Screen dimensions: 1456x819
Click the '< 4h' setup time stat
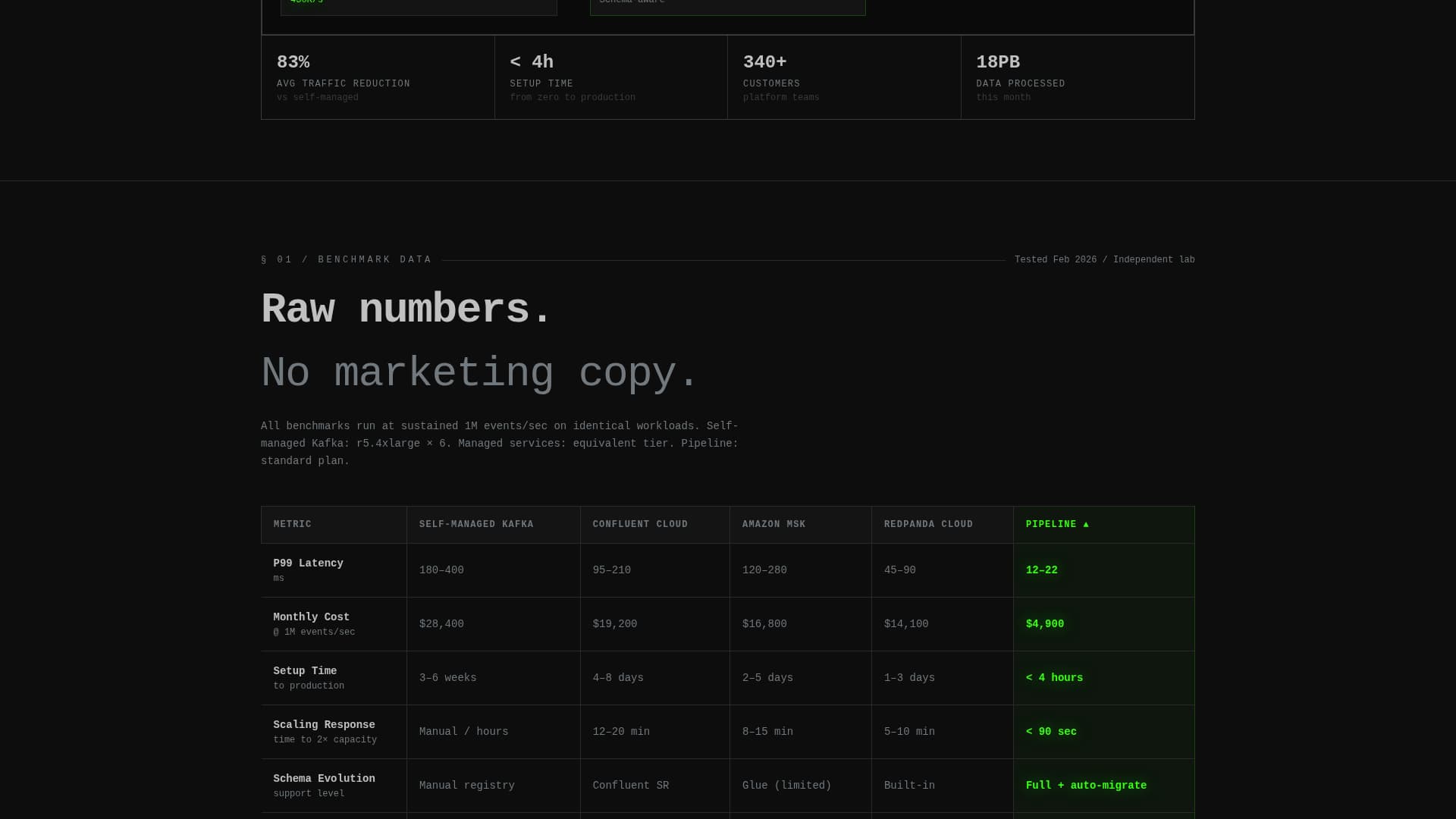point(610,77)
